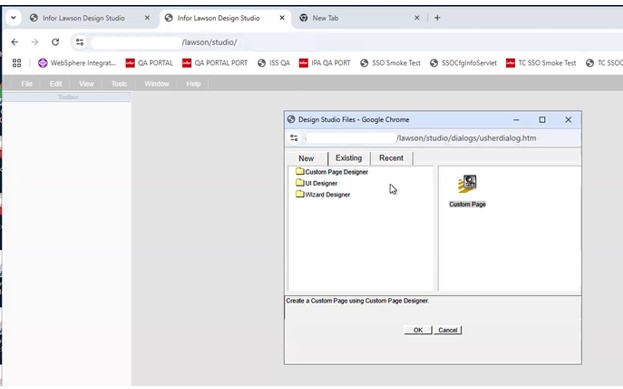Open the Edit menu

56,84
